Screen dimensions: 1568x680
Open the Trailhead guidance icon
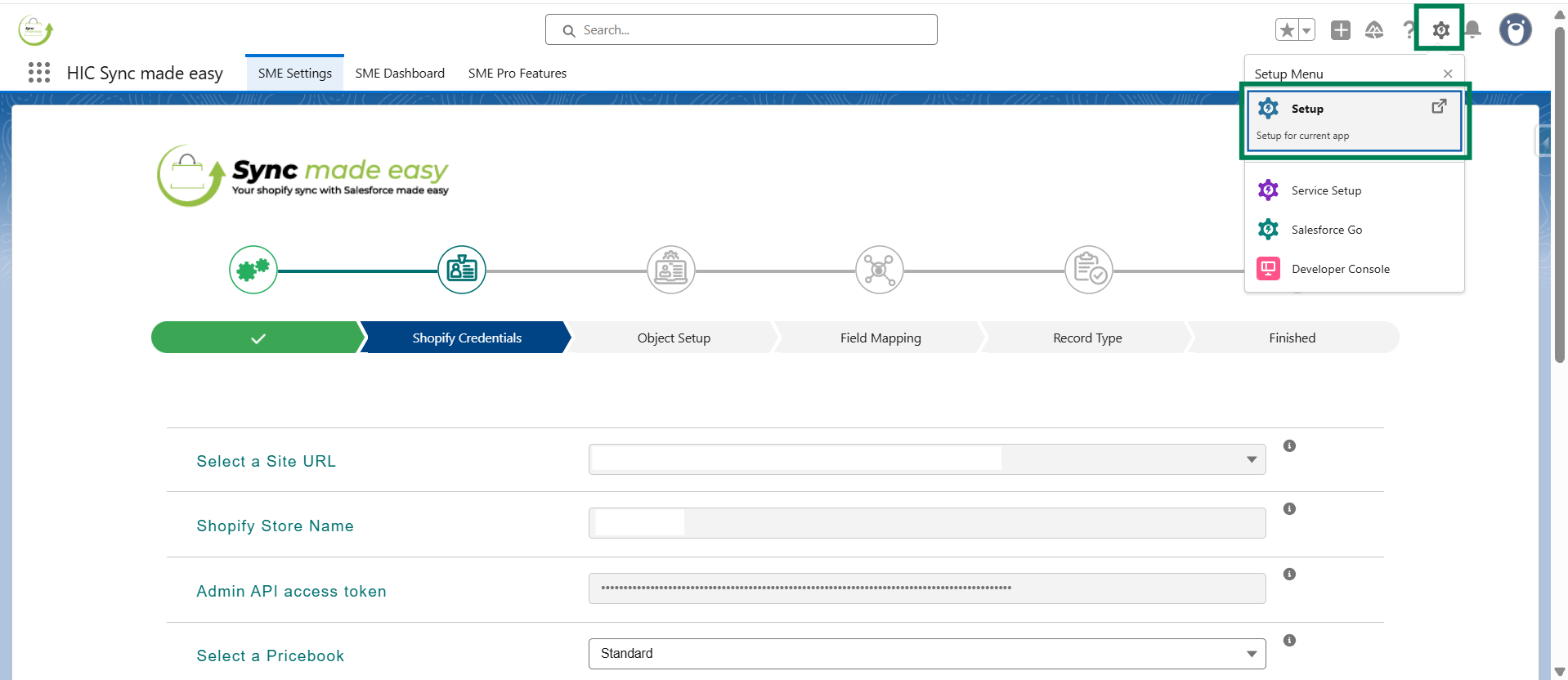pyautogui.click(x=1374, y=30)
